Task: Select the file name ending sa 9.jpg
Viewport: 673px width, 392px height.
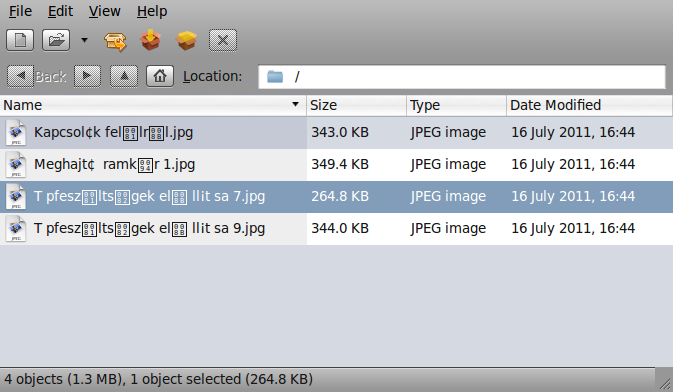Action: (x=149, y=228)
